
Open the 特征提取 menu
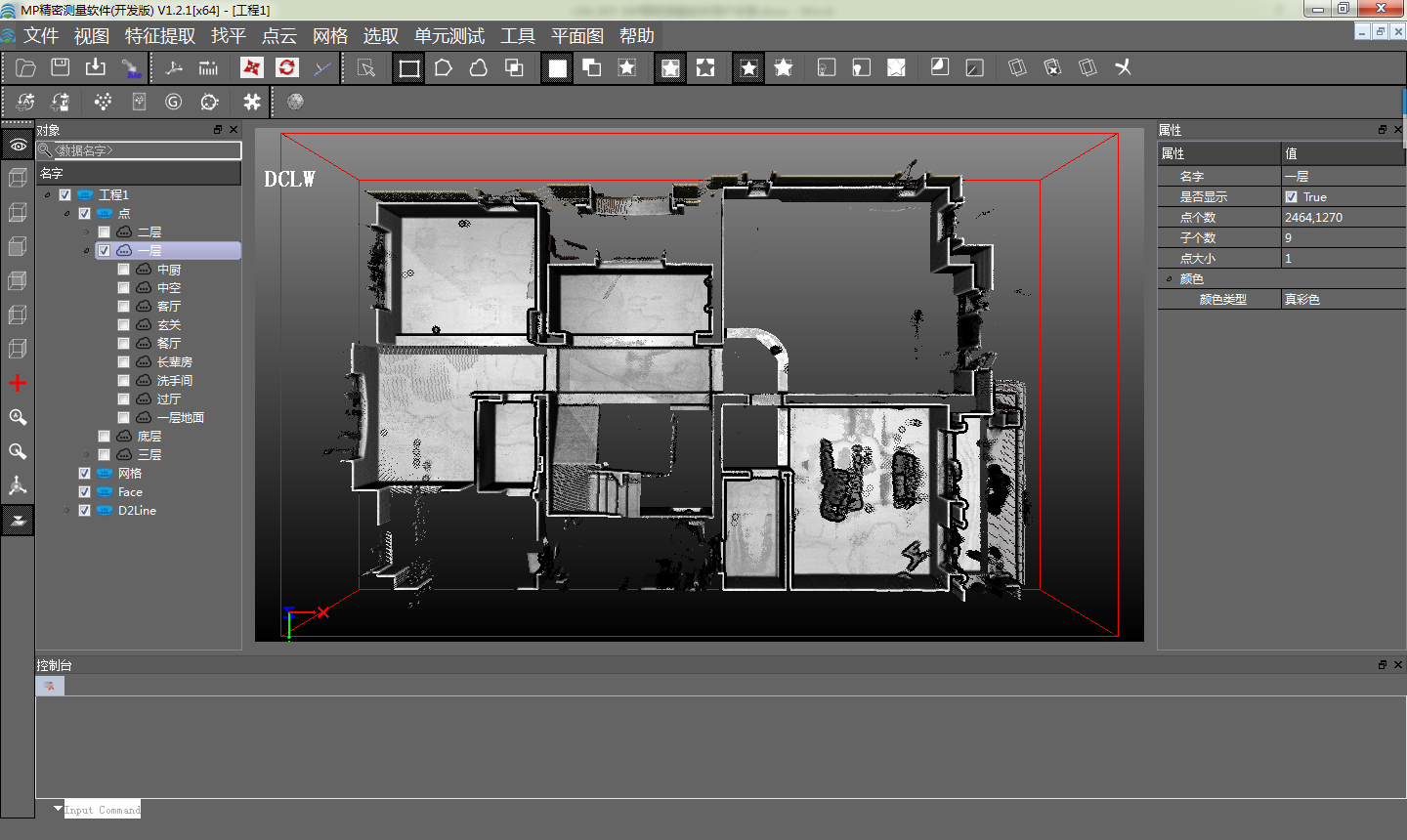point(160,36)
